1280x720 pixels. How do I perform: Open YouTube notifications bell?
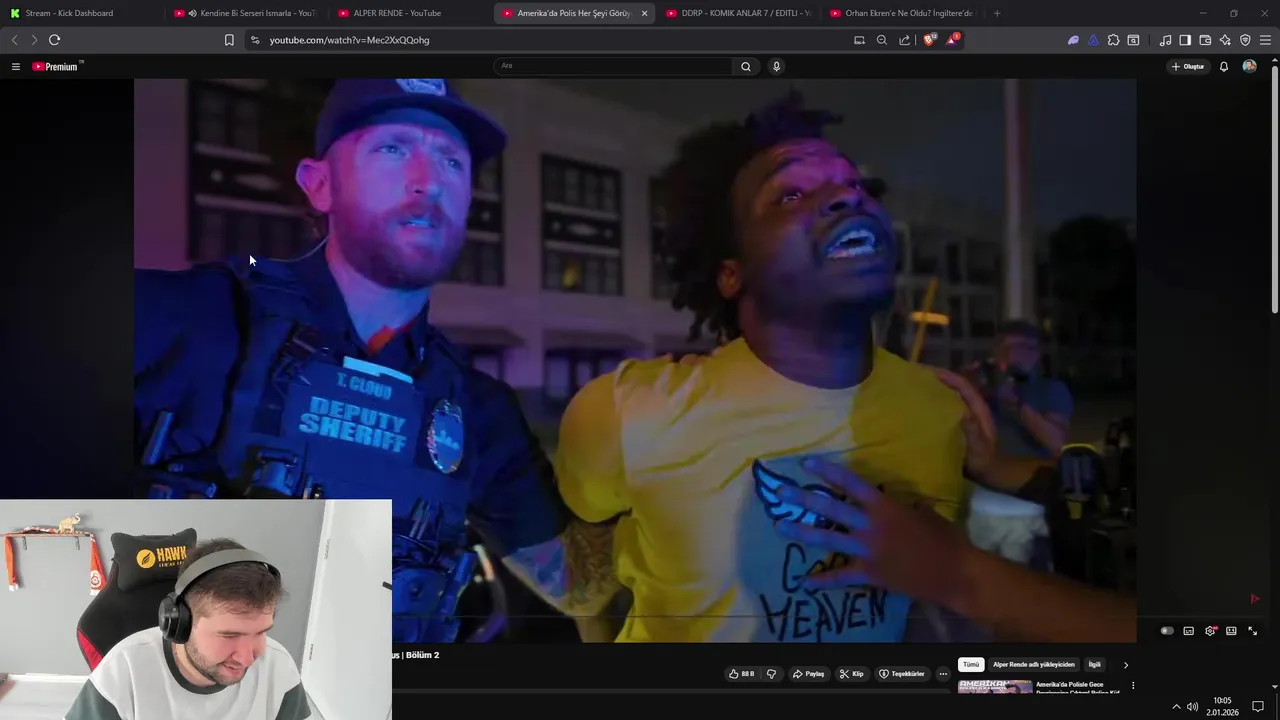(1223, 67)
